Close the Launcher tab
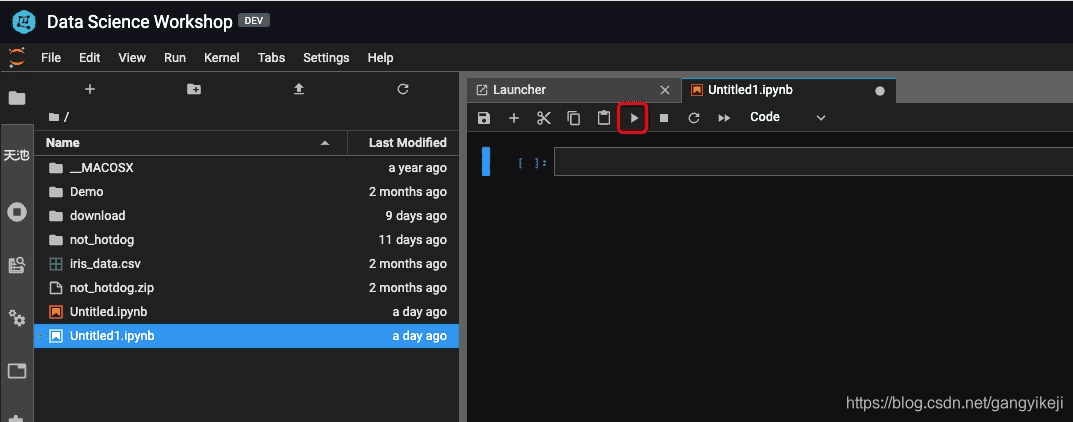 coord(664,90)
